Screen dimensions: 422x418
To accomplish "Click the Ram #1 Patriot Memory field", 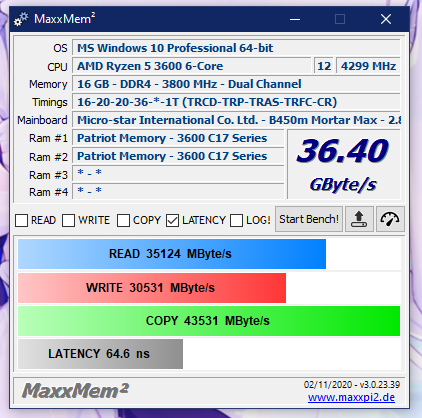I will (x=178, y=138).
